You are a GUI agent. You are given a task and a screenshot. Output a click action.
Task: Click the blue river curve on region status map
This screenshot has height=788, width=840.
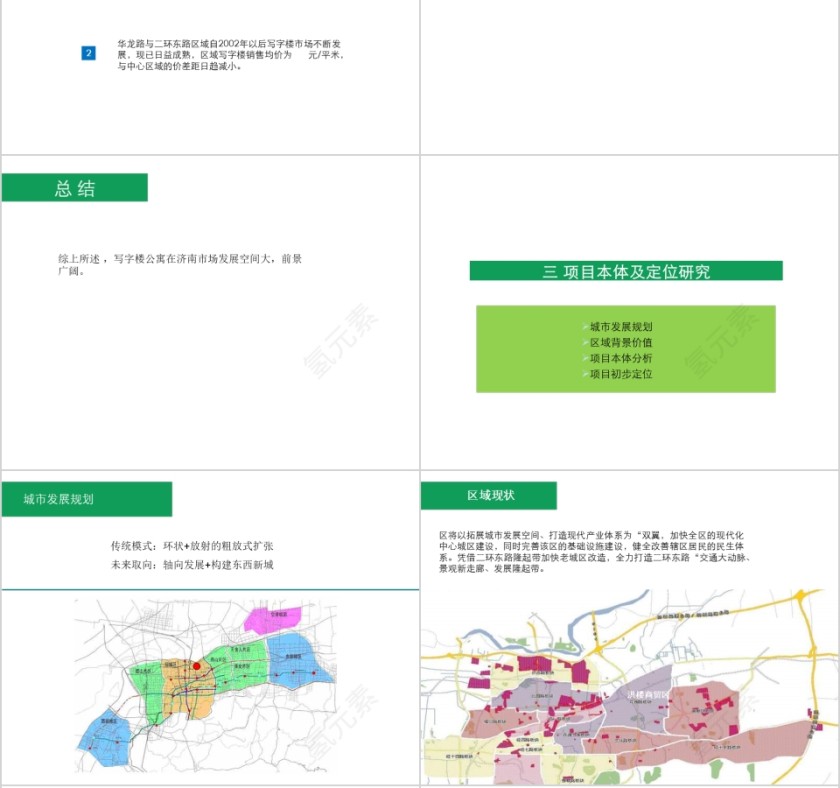pyautogui.click(x=570, y=625)
